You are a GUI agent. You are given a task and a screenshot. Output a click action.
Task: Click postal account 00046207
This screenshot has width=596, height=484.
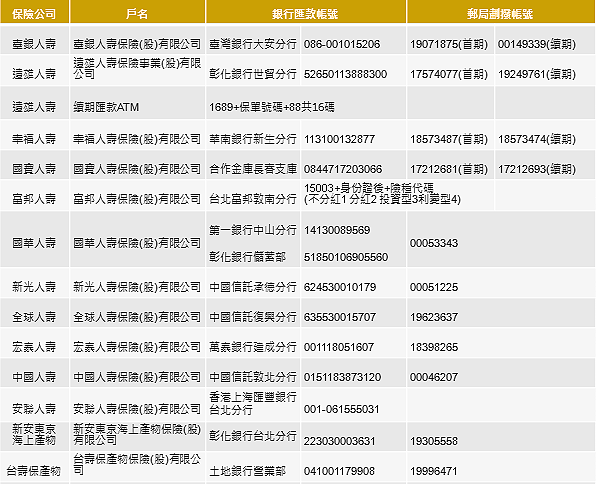pos(434,377)
